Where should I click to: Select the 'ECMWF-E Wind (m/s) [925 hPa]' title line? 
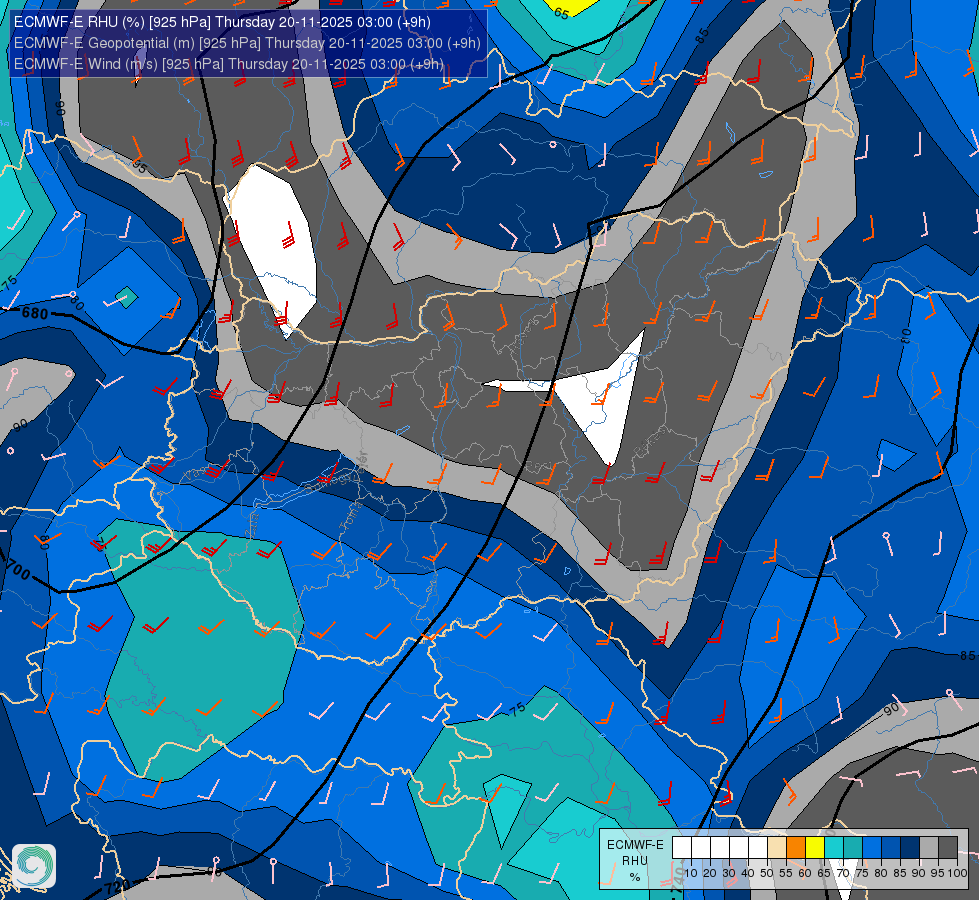(229, 64)
